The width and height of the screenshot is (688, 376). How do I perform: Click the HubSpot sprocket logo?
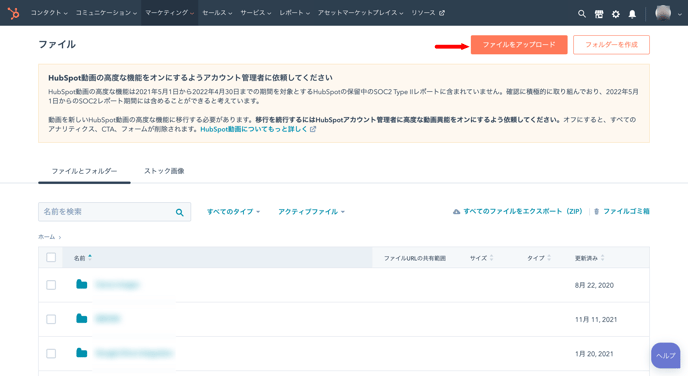pos(14,13)
